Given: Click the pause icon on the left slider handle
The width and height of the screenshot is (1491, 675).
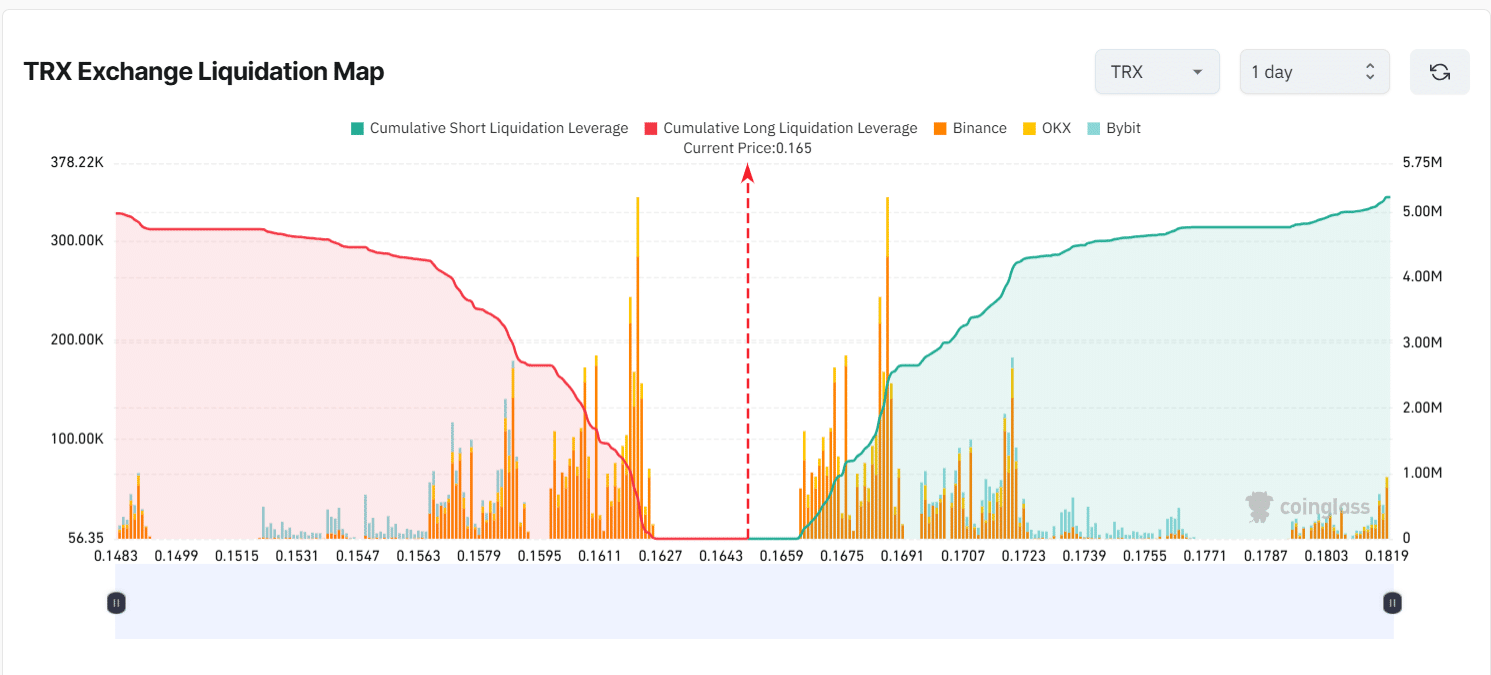Looking at the screenshot, I should pyautogui.click(x=116, y=602).
